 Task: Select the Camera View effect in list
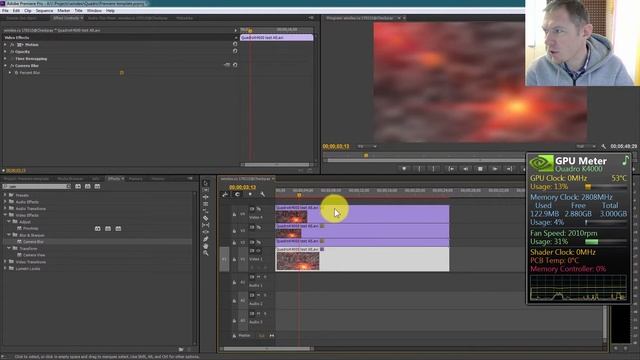click(x=34, y=255)
